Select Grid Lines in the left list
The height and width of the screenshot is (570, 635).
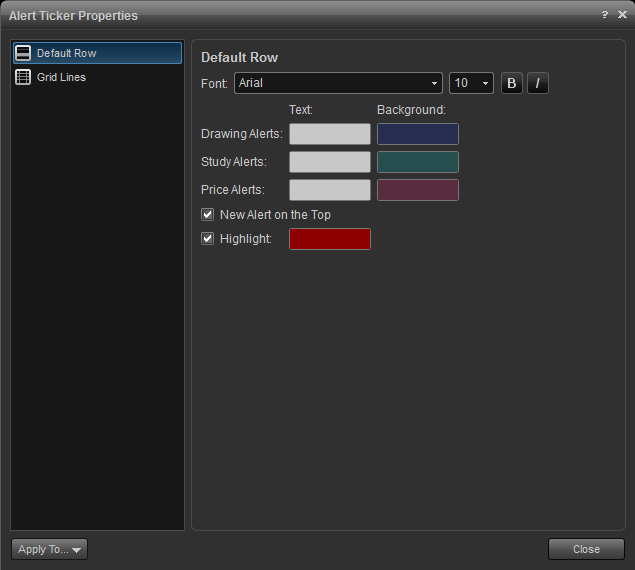[97, 77]
